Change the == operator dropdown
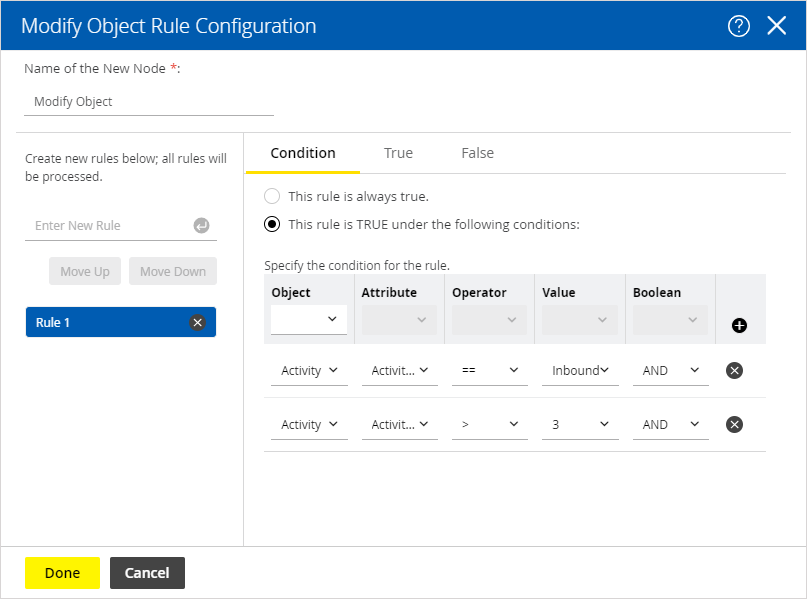Screen dimensions: 807x599 489,371
